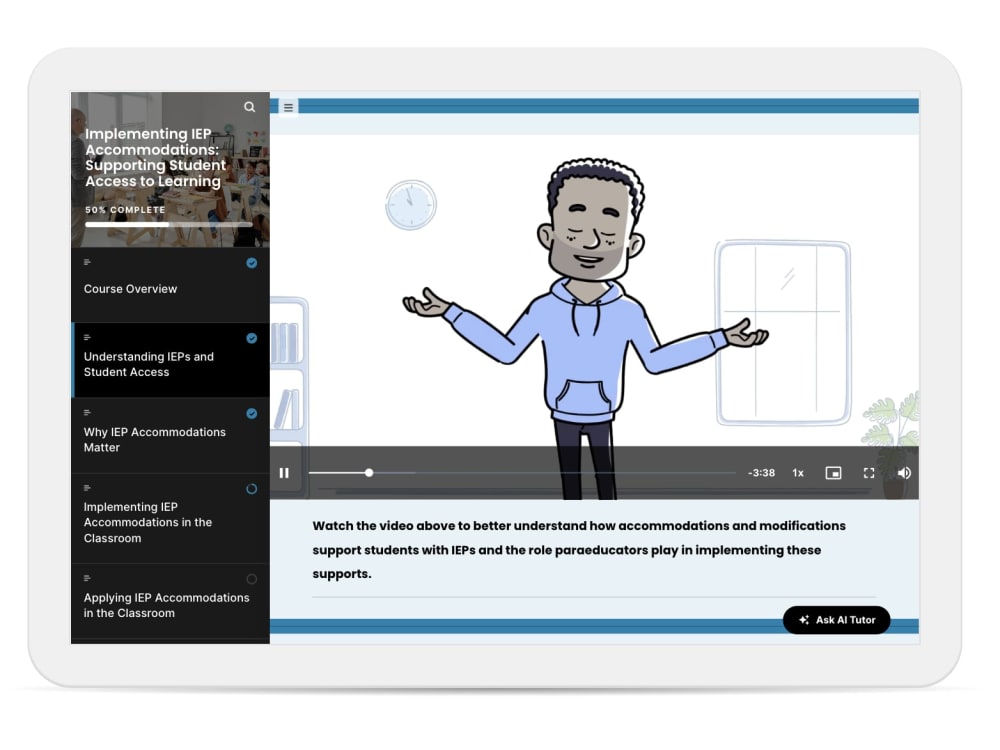Click the 50% complete progress bar

point(169,224)
